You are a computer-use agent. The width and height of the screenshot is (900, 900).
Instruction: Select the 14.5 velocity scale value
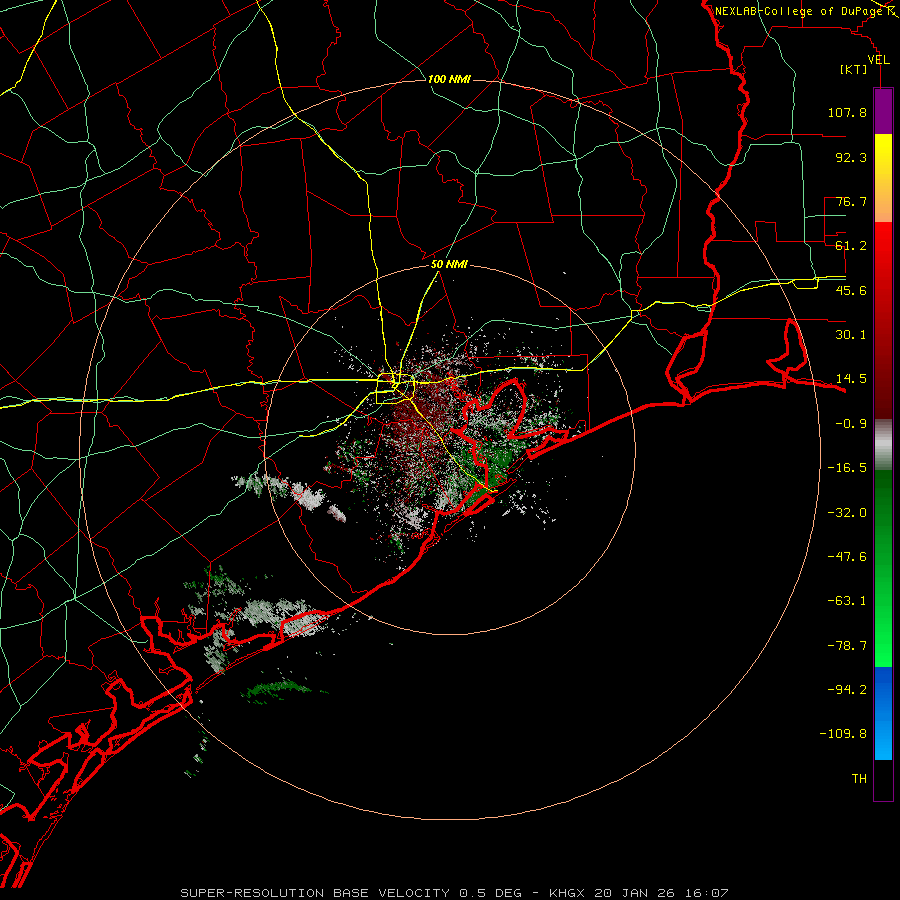(851, 379)
